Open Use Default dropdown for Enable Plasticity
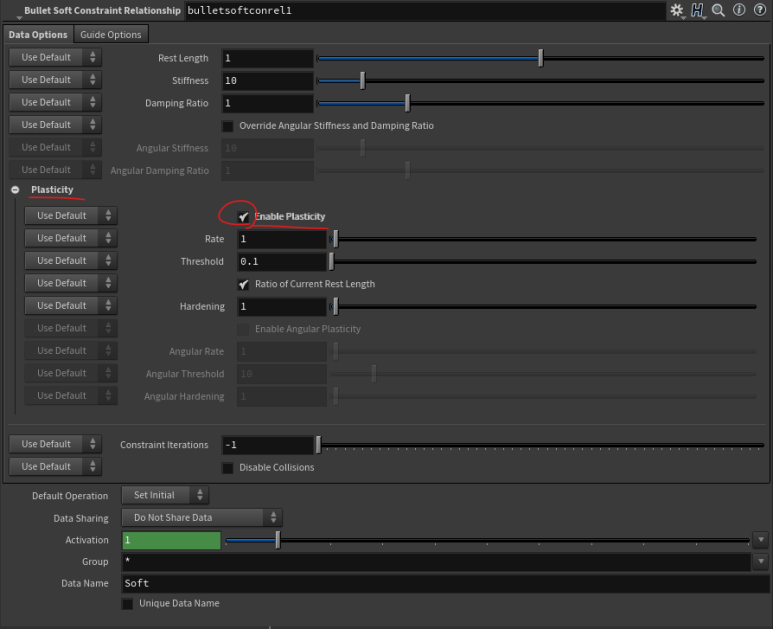Image resolution: width=773 pixels, height=629 pixels. click(x=71, y=216)
